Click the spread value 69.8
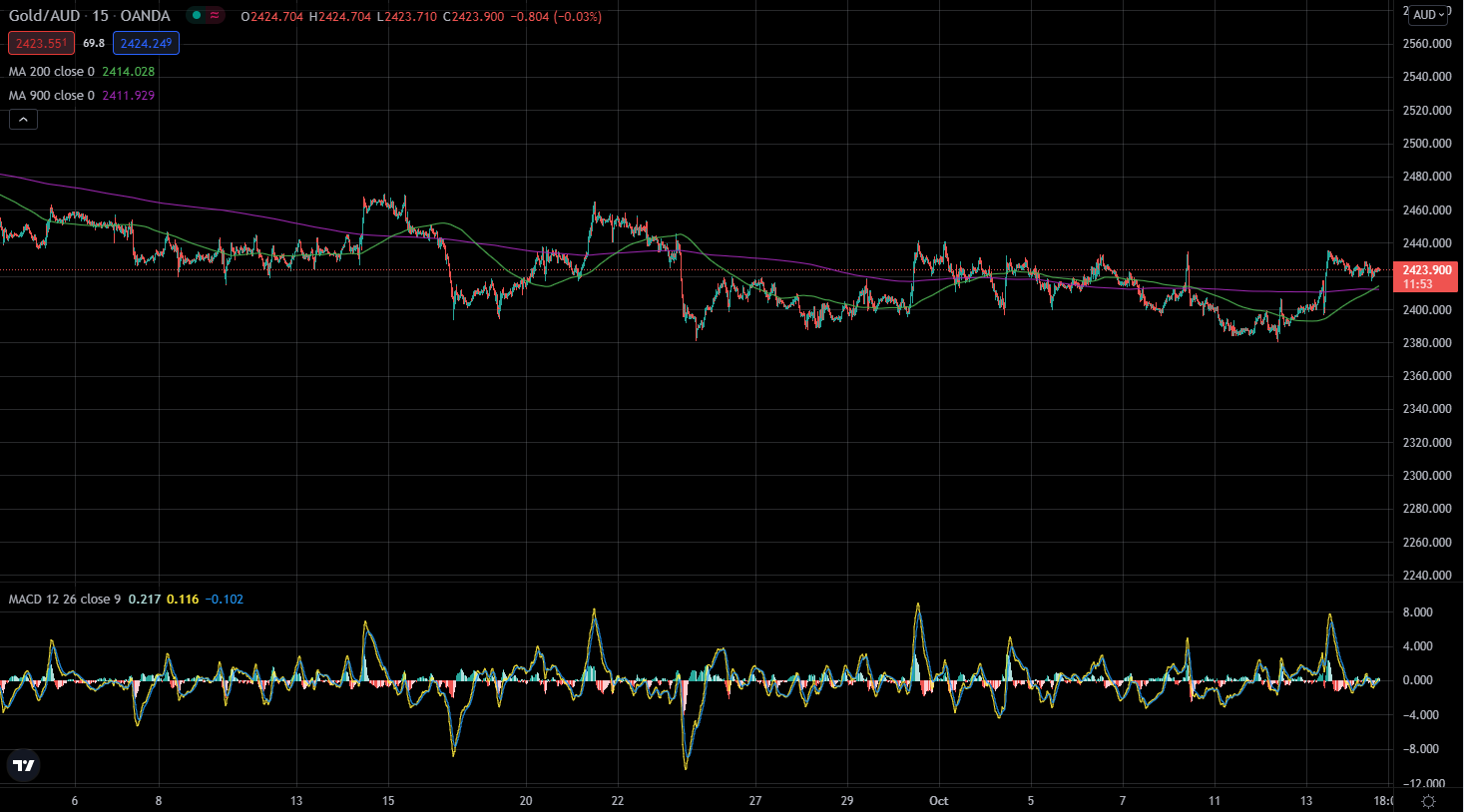 point(94,43)
